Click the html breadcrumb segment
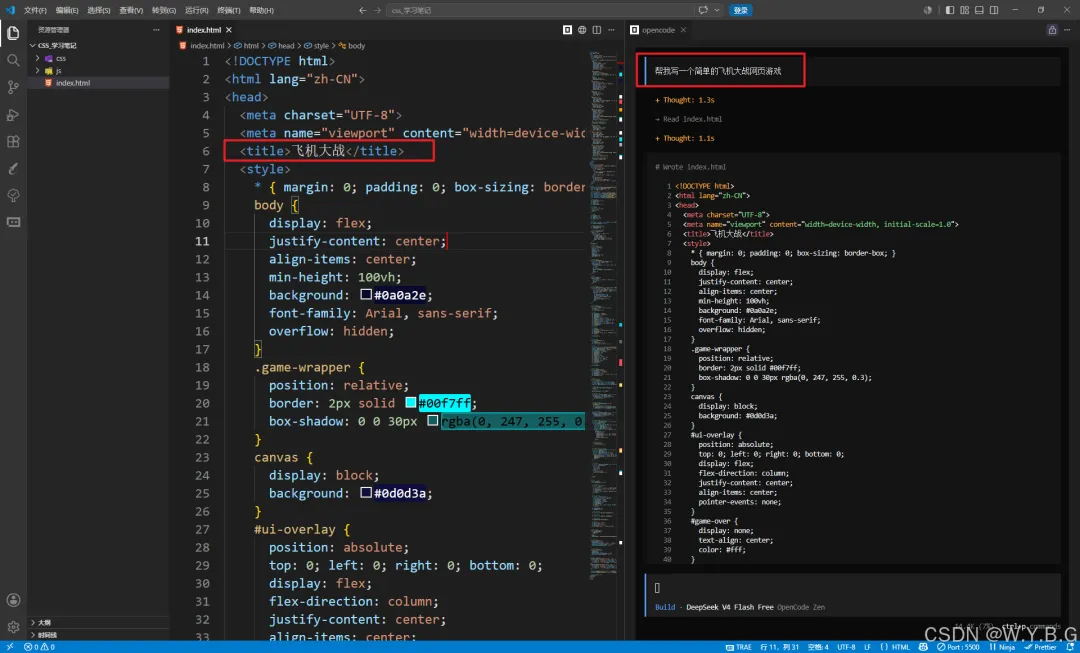This screenshot has width=1080, height=653. [x=247, y=45]
